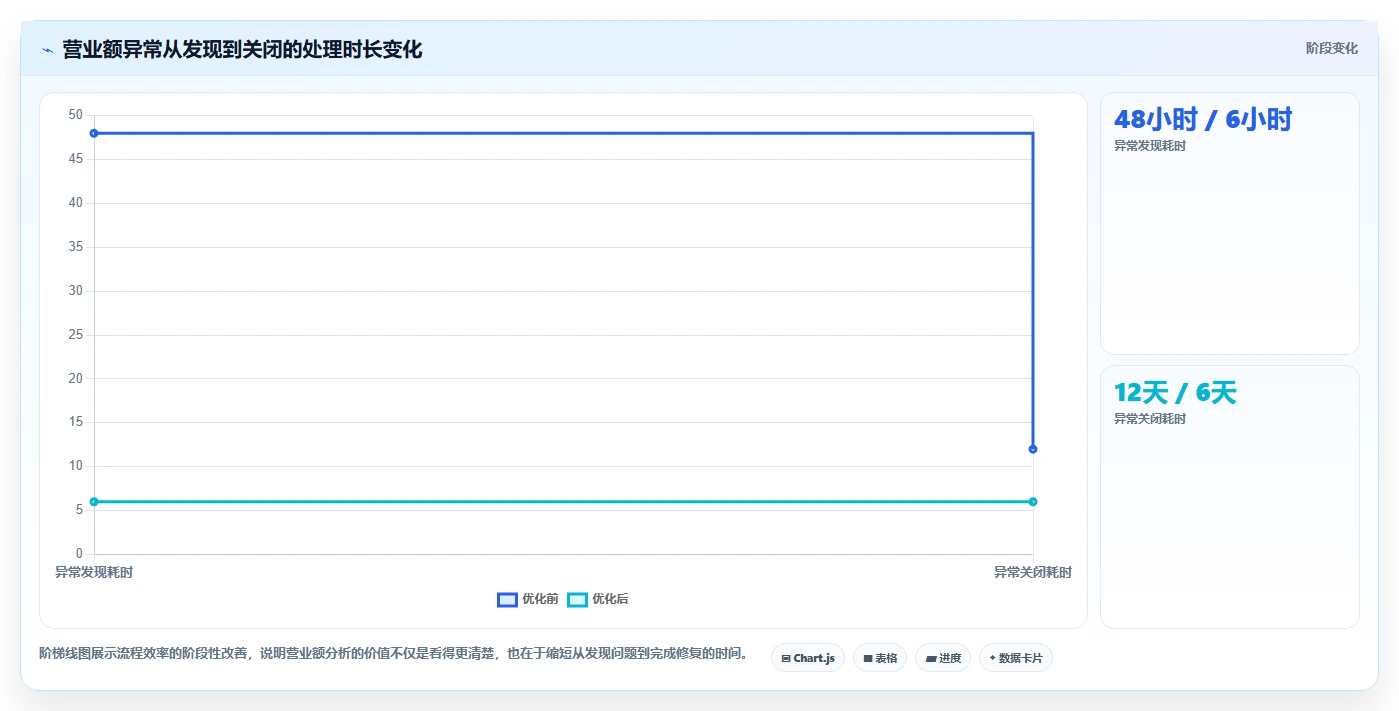Click the 12天 / 6天 value

1175,393
